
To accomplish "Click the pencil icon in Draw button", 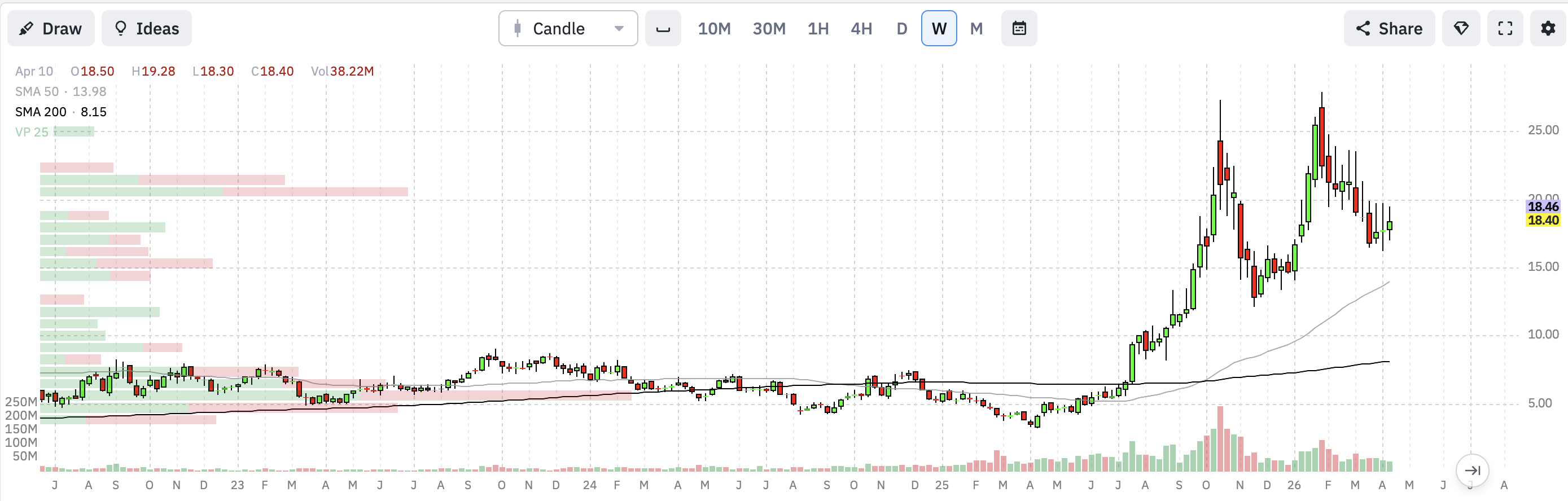I will tap(26, 29).
